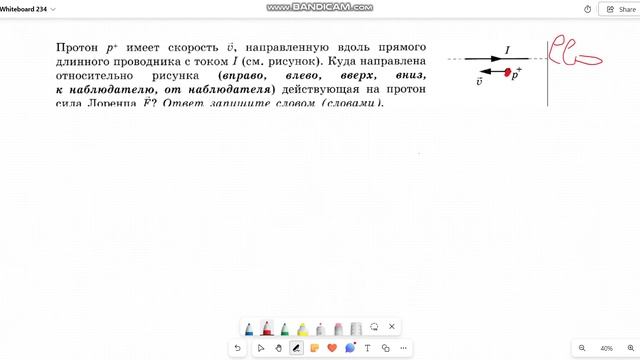This screenshot has width=640, height=360.
Task: Select the gray pen with the dot tip
Action: (320, 328)
